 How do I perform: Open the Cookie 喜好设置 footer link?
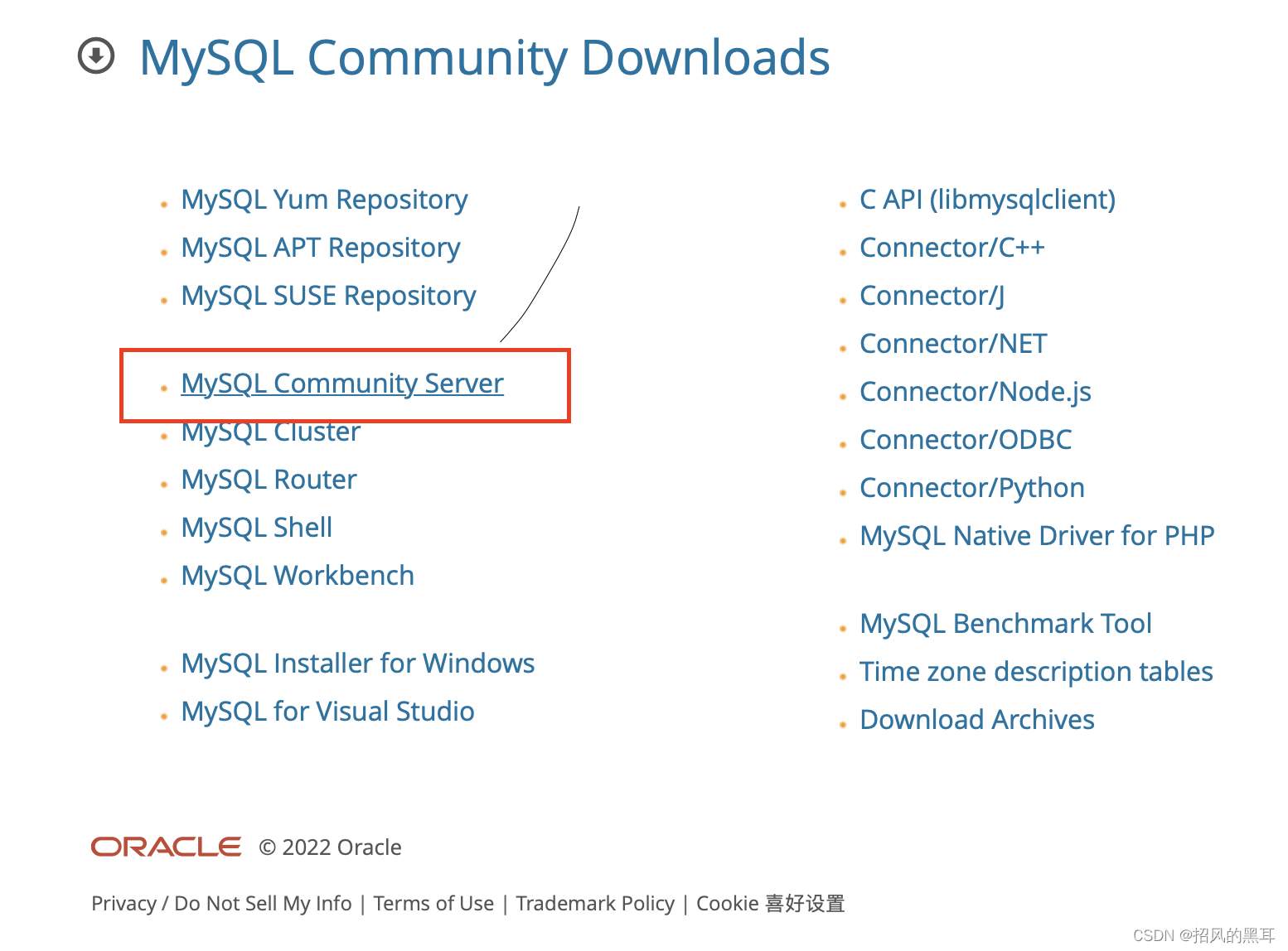pyautogui.click(x=771, y=903)
